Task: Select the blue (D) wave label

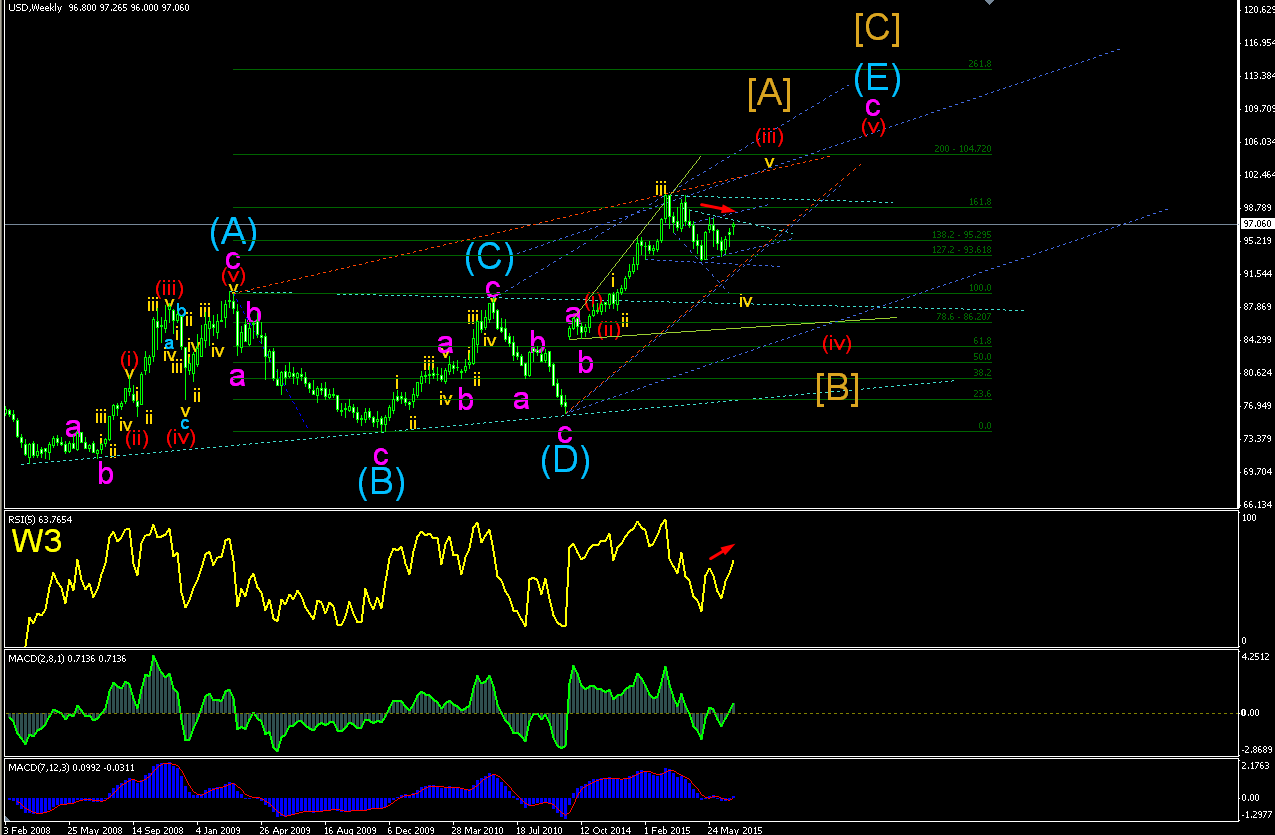Action: [x=565, y=459]
